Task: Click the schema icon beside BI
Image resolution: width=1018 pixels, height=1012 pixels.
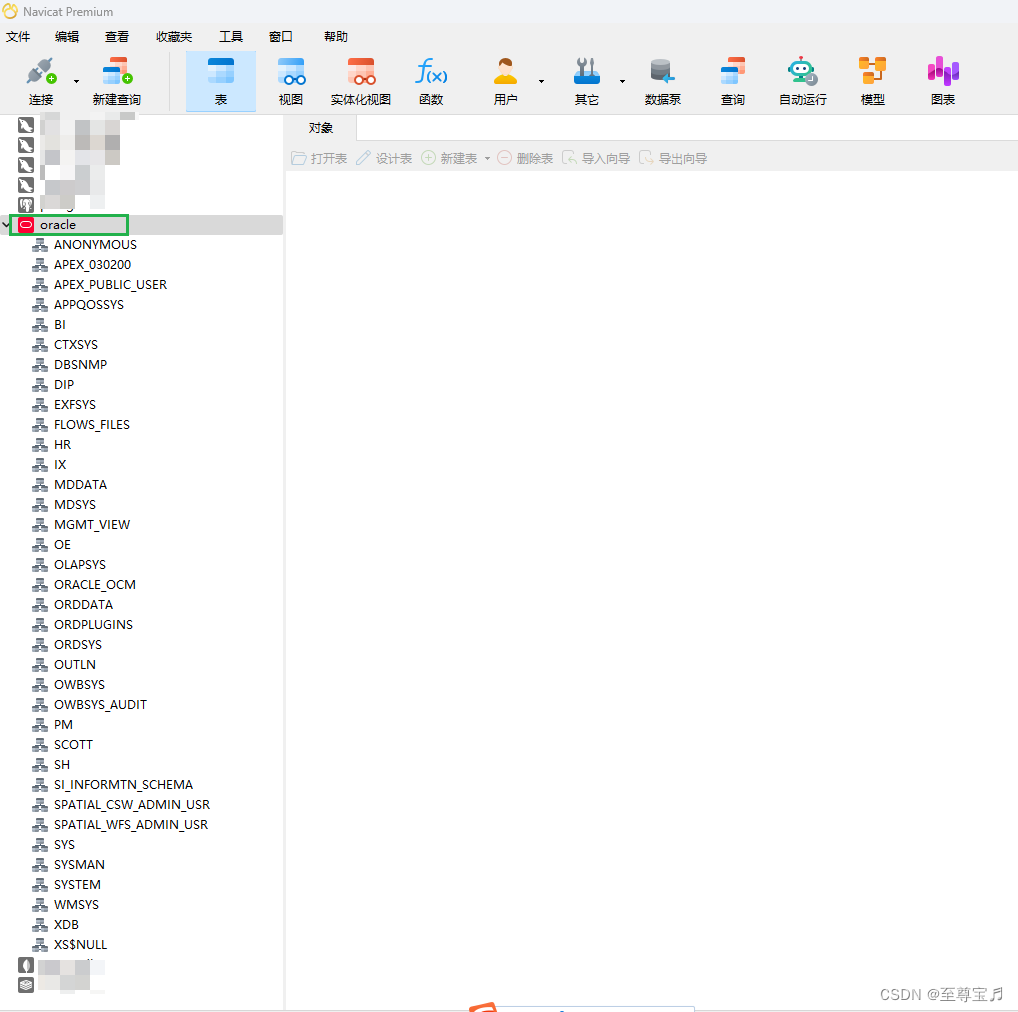Action: click(40, 325)
